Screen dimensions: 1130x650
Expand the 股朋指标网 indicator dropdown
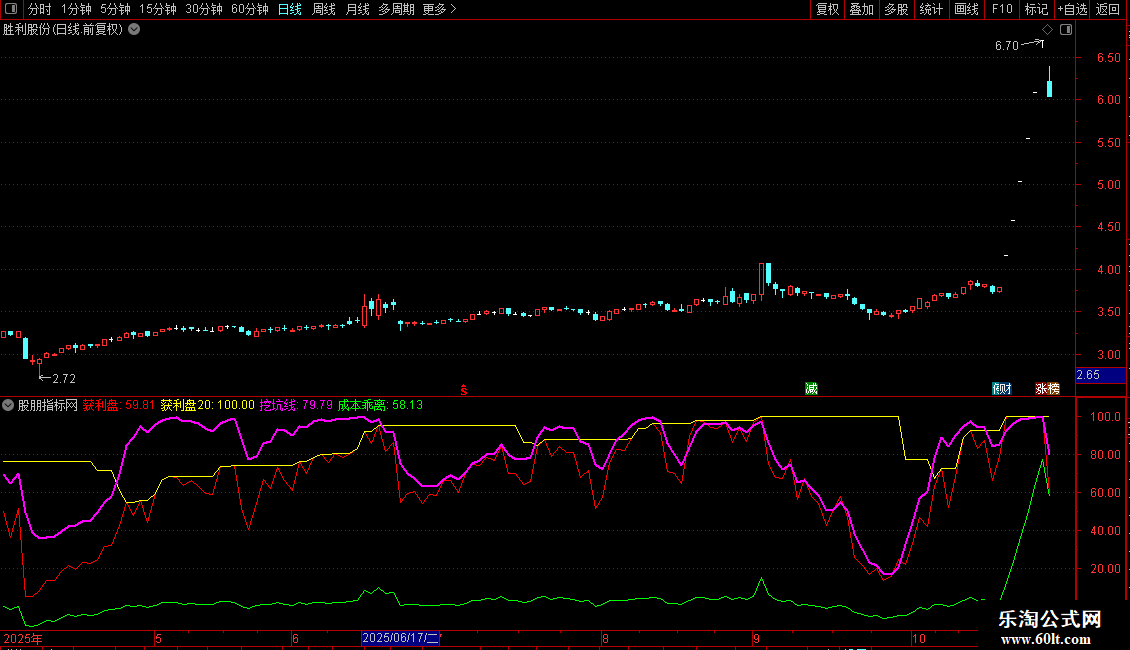[x=9, y=405]
